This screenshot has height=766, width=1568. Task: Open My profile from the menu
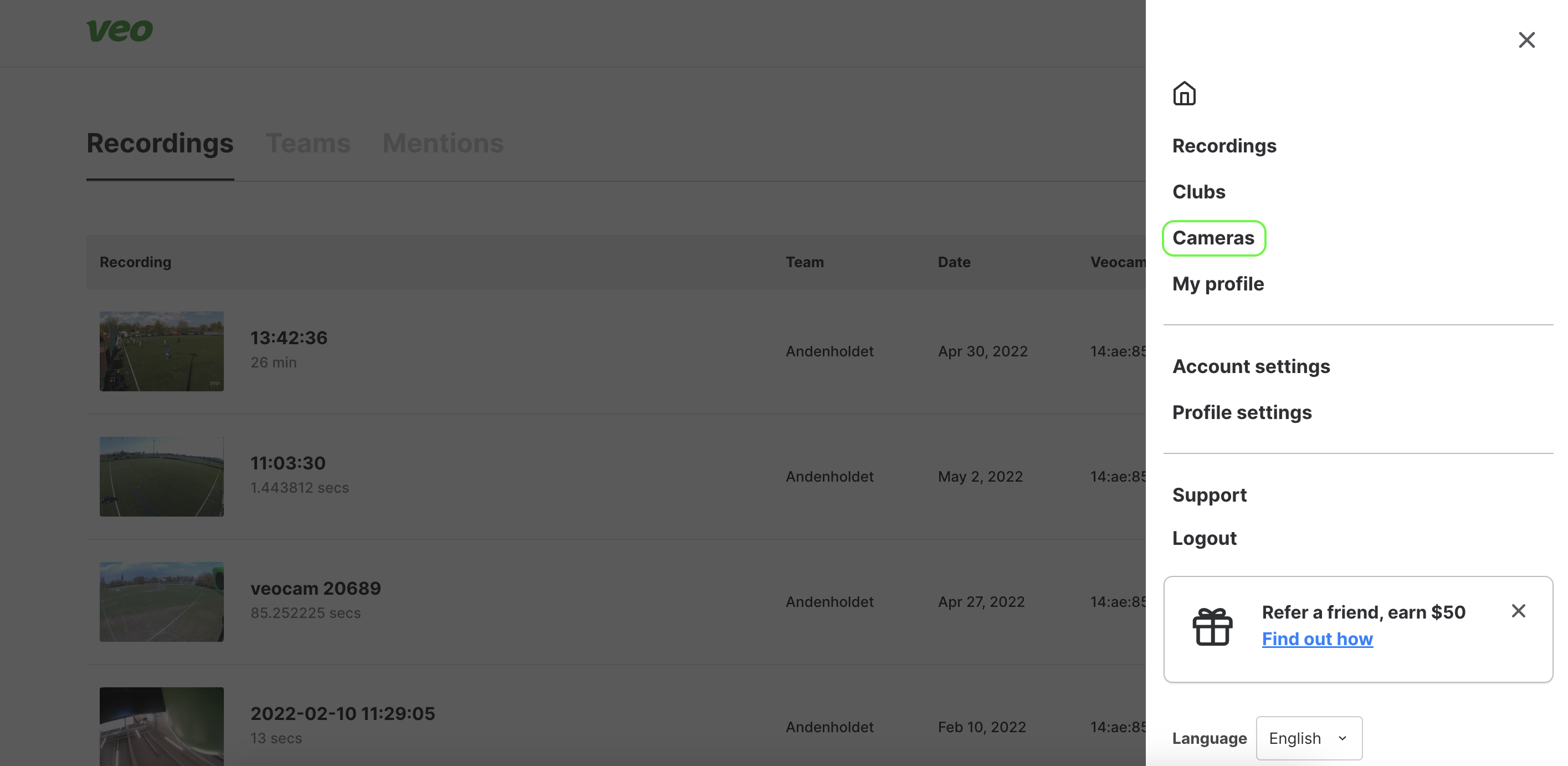pyautogui.click(x=1218, y=284)
